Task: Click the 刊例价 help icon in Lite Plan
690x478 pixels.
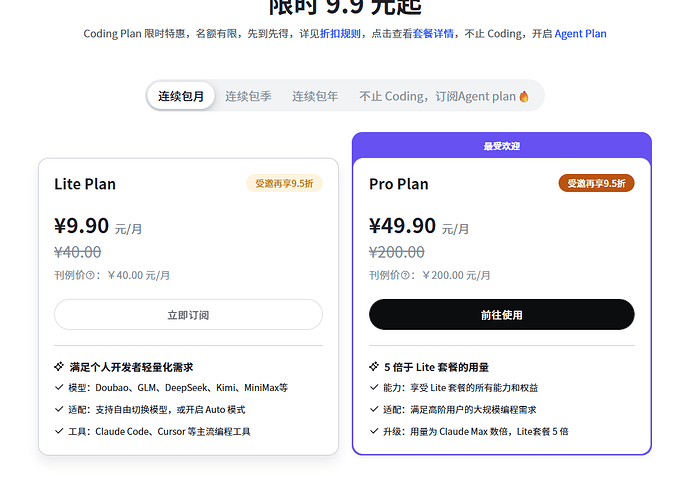Action: tap(90, 276)
